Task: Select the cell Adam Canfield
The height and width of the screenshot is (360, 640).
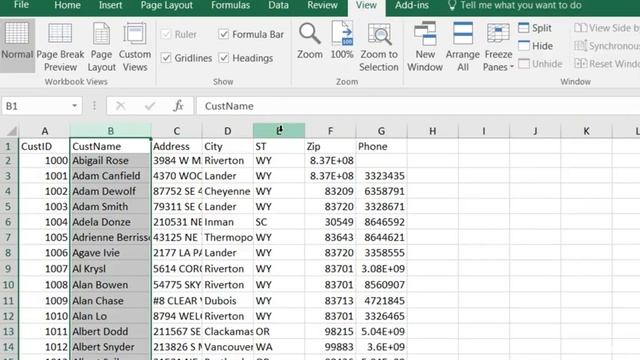Action: tap(110, 176)
